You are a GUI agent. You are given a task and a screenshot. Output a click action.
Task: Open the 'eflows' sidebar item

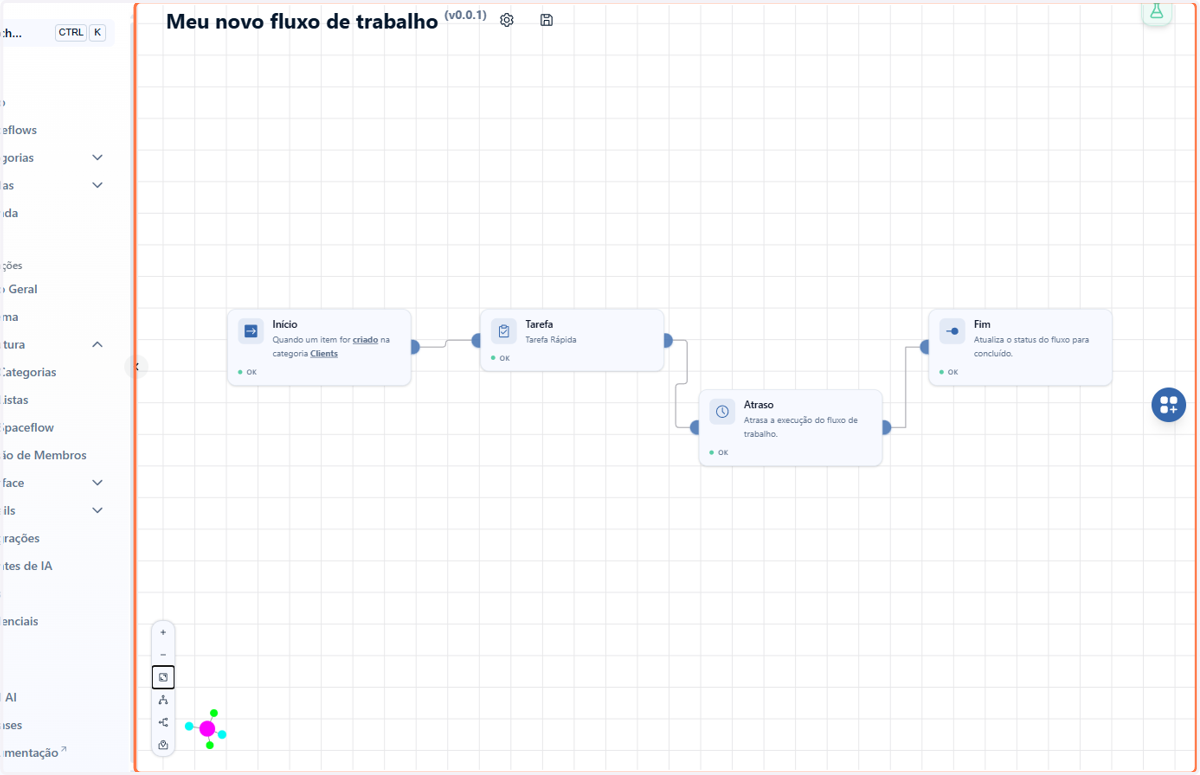pos(19,130)
